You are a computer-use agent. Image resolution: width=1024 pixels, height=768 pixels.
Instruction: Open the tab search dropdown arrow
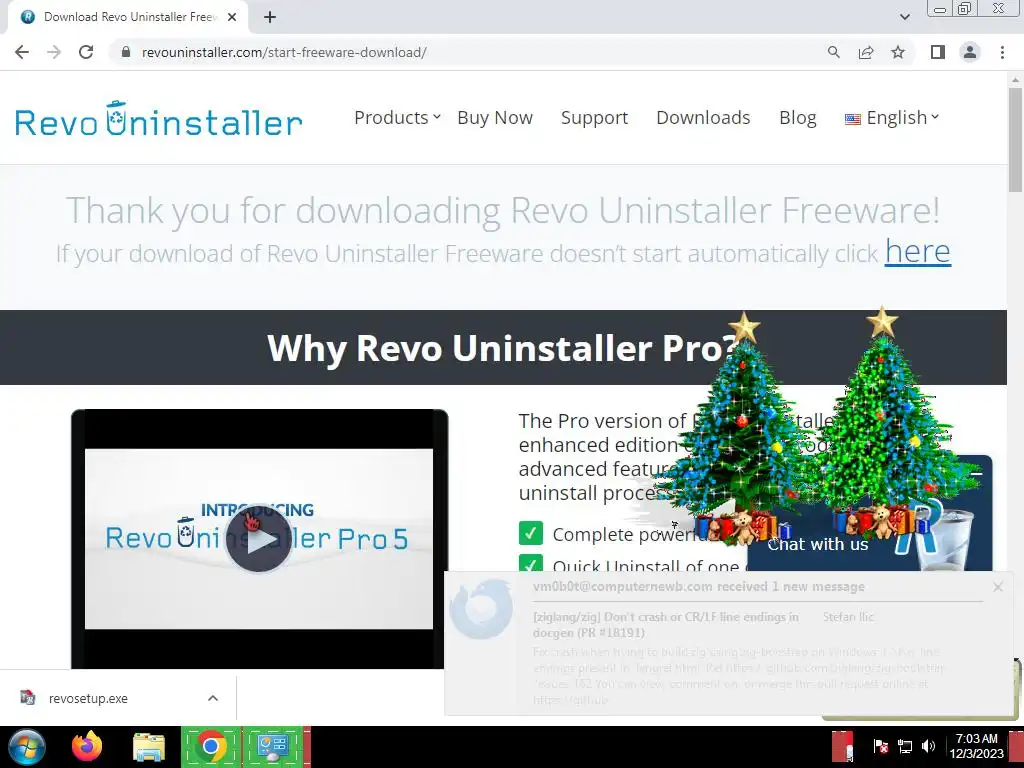click(904, 17)
